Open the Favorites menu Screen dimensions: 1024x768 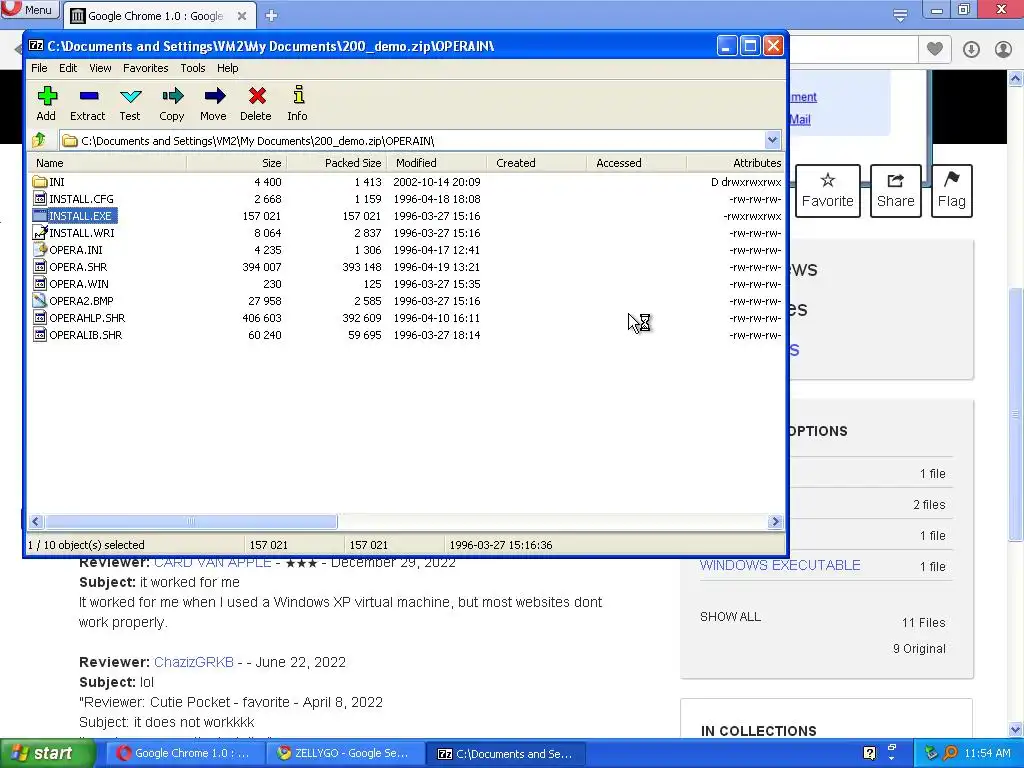146,68
